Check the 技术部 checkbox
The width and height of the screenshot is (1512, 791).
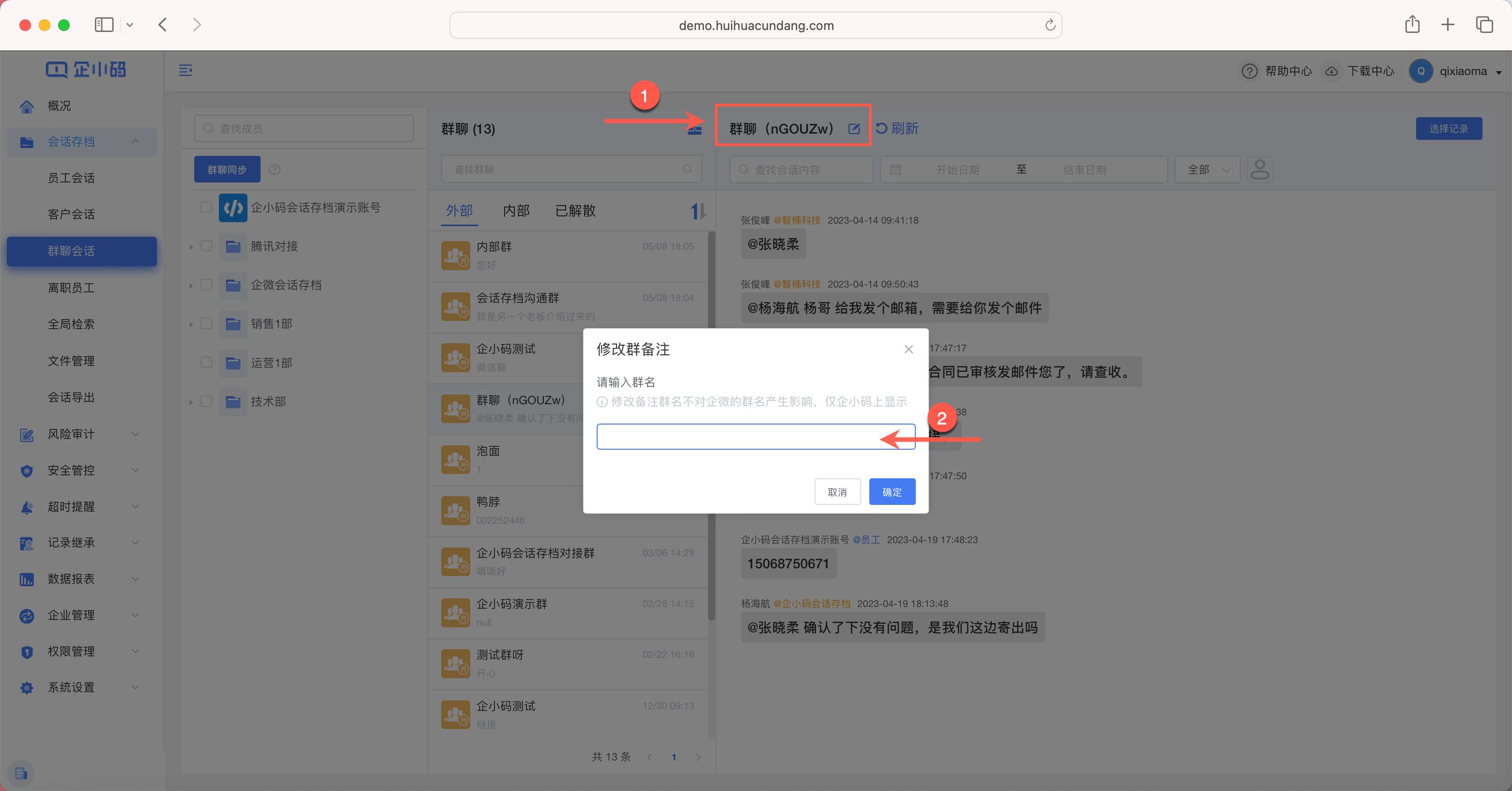click(x=206, y=401)
